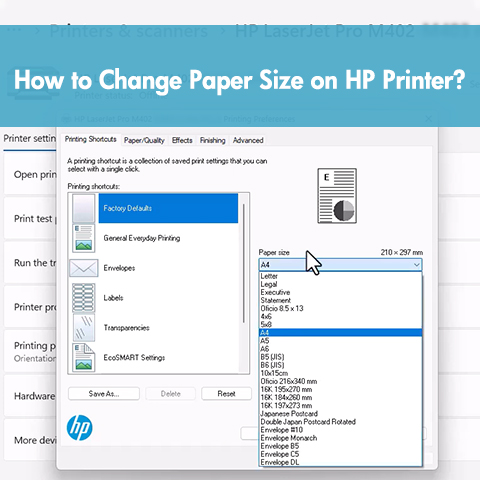Pick the Transparencies shortcut icon
Image resolution: width=480 pixels, height=480 pixels.
pyautogui.click(x=83, y=328)
